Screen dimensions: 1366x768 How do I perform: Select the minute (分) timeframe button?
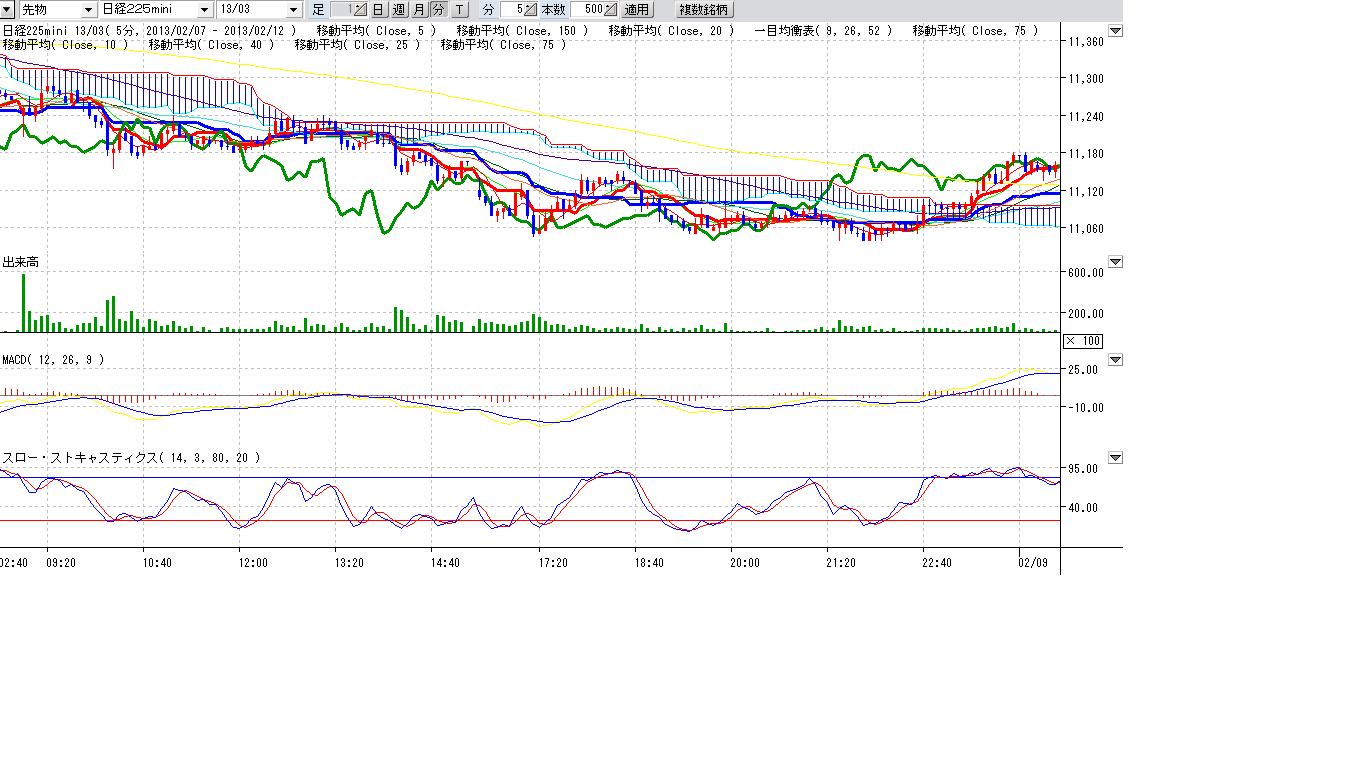(x=438, y=9)
